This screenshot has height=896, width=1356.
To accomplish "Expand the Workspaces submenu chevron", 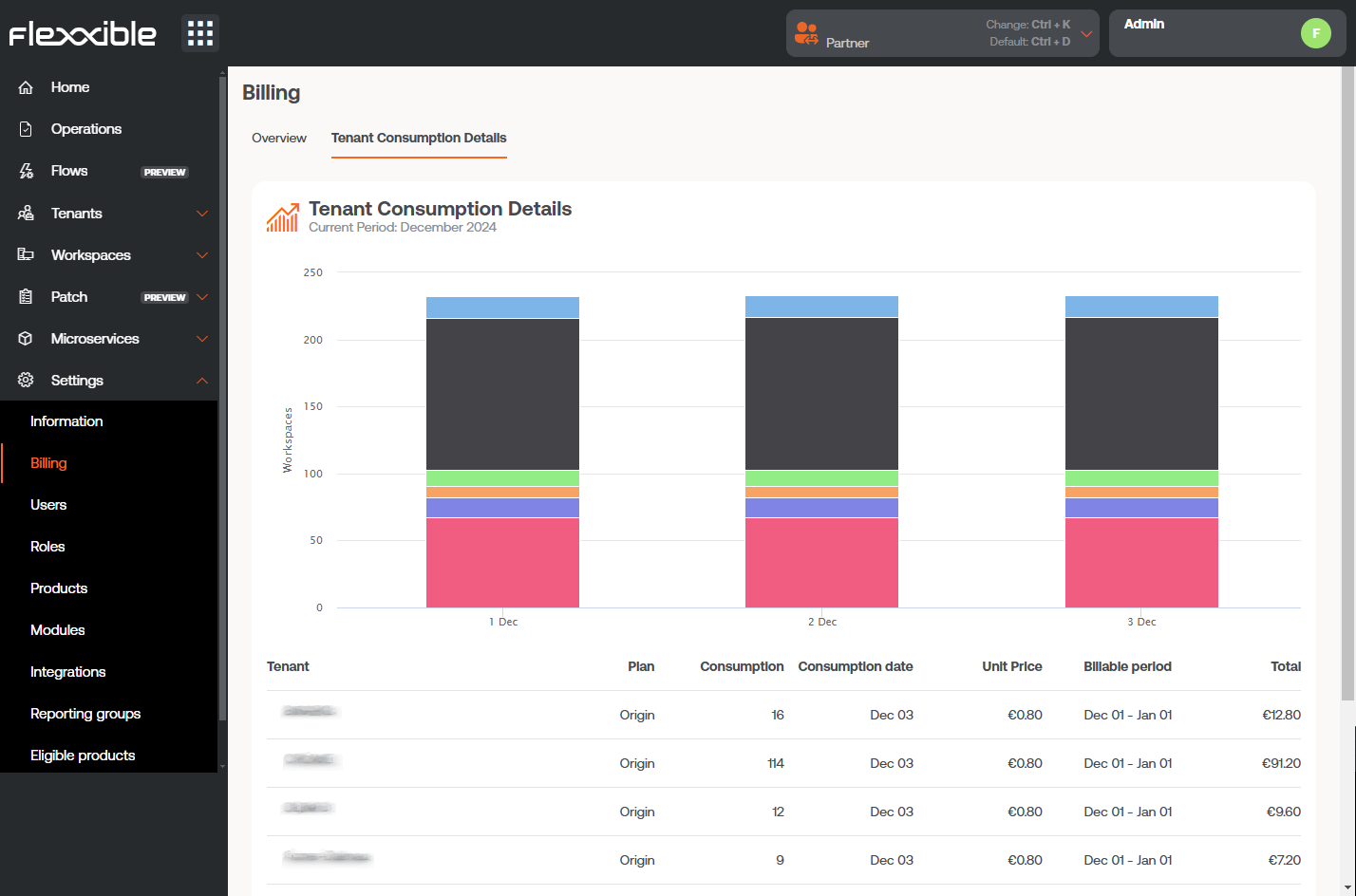I will (x=202, y=255).
